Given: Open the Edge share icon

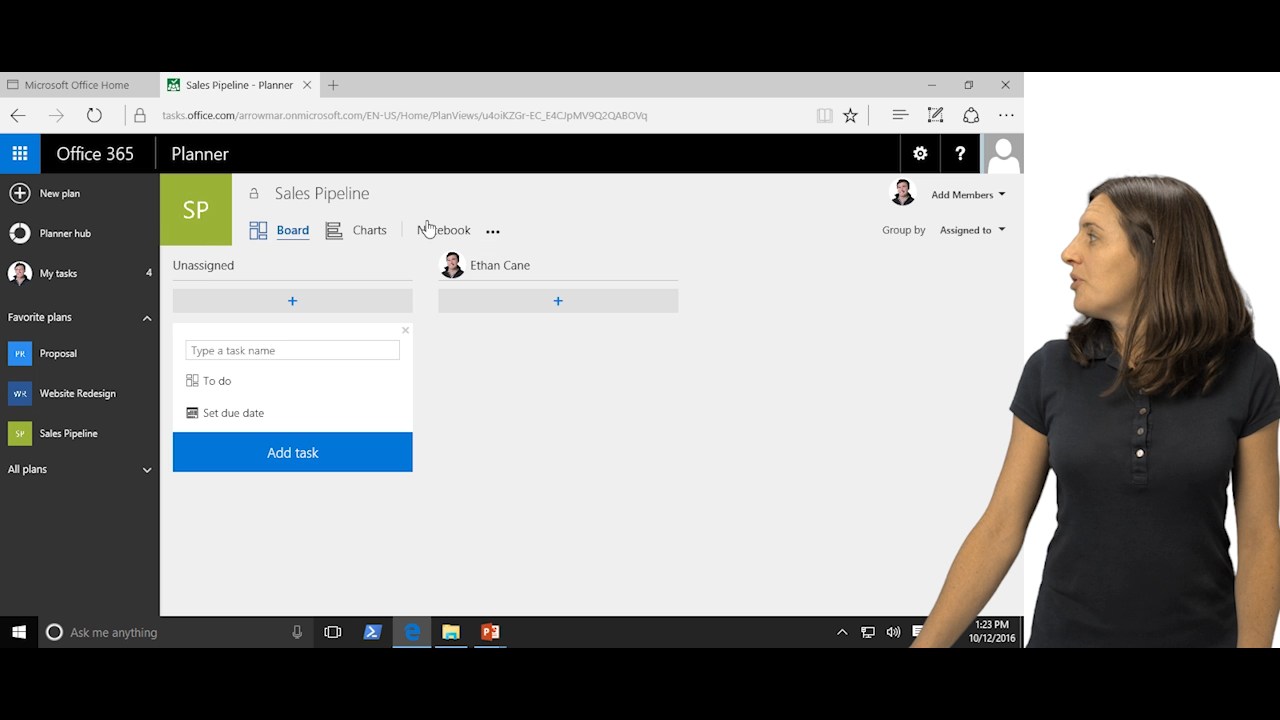Looking at the screenshot, I should pyautogui.click(x=971, y=115).
